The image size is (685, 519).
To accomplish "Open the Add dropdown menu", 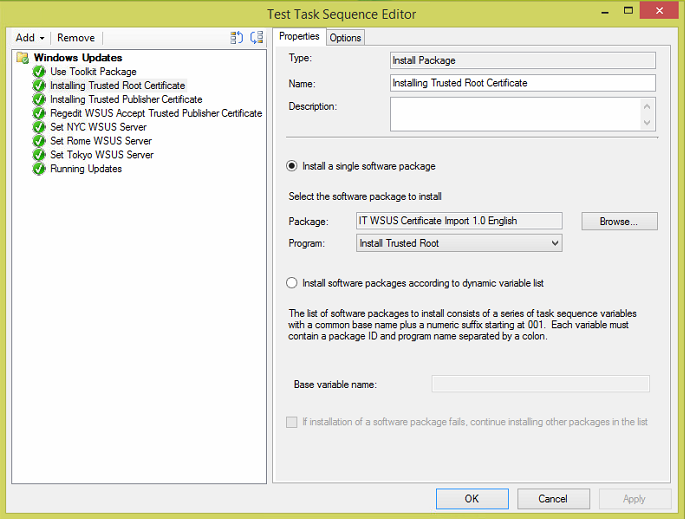I will [x=29, y=38].
